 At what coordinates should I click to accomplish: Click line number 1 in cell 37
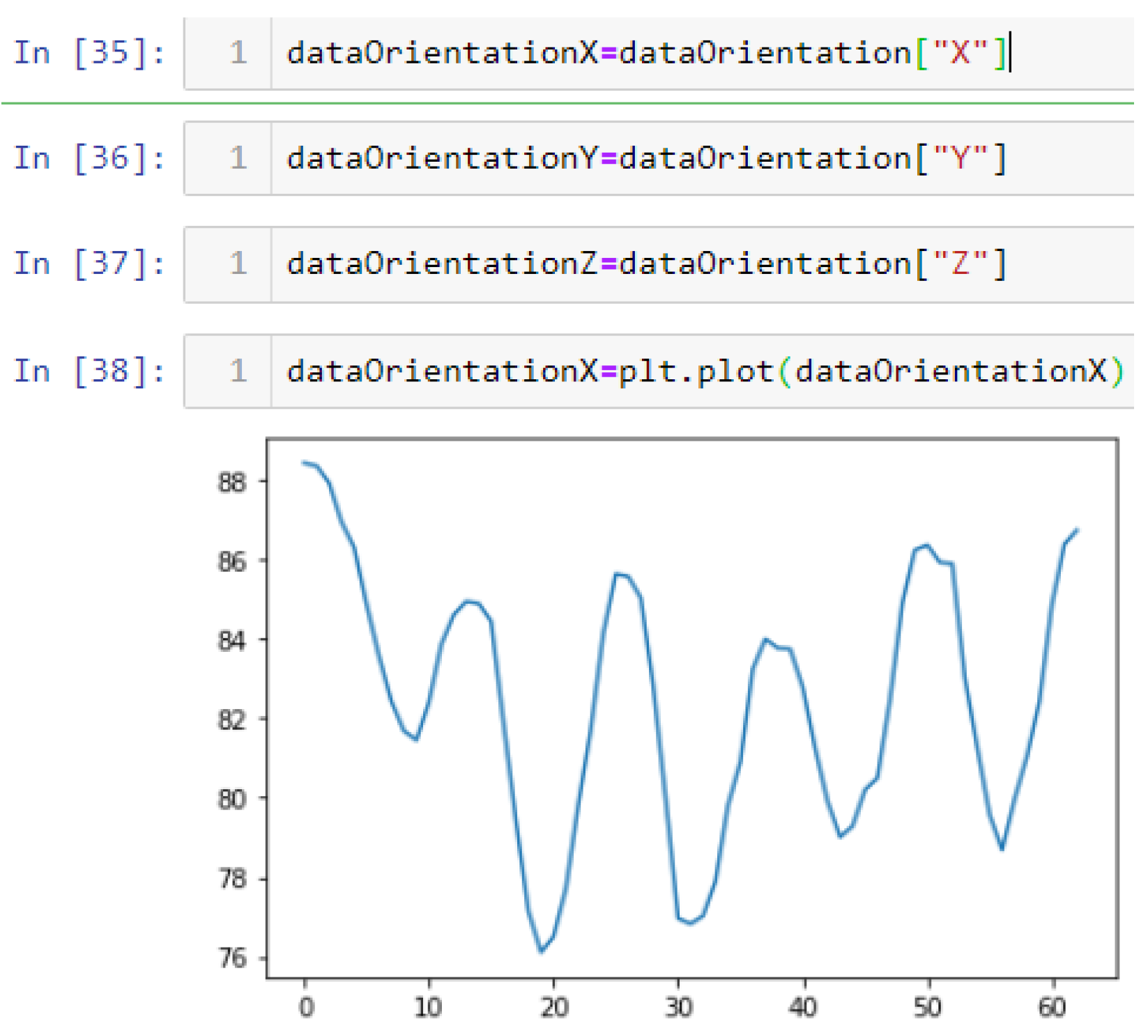(238, 264)
